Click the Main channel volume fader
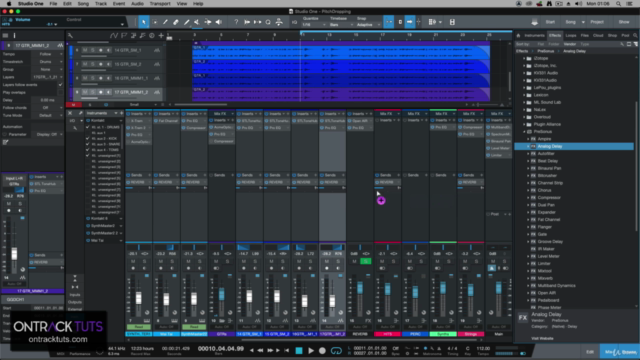Image resolution: width=640 pixels, height=360 pixels. tap(499, 289)
